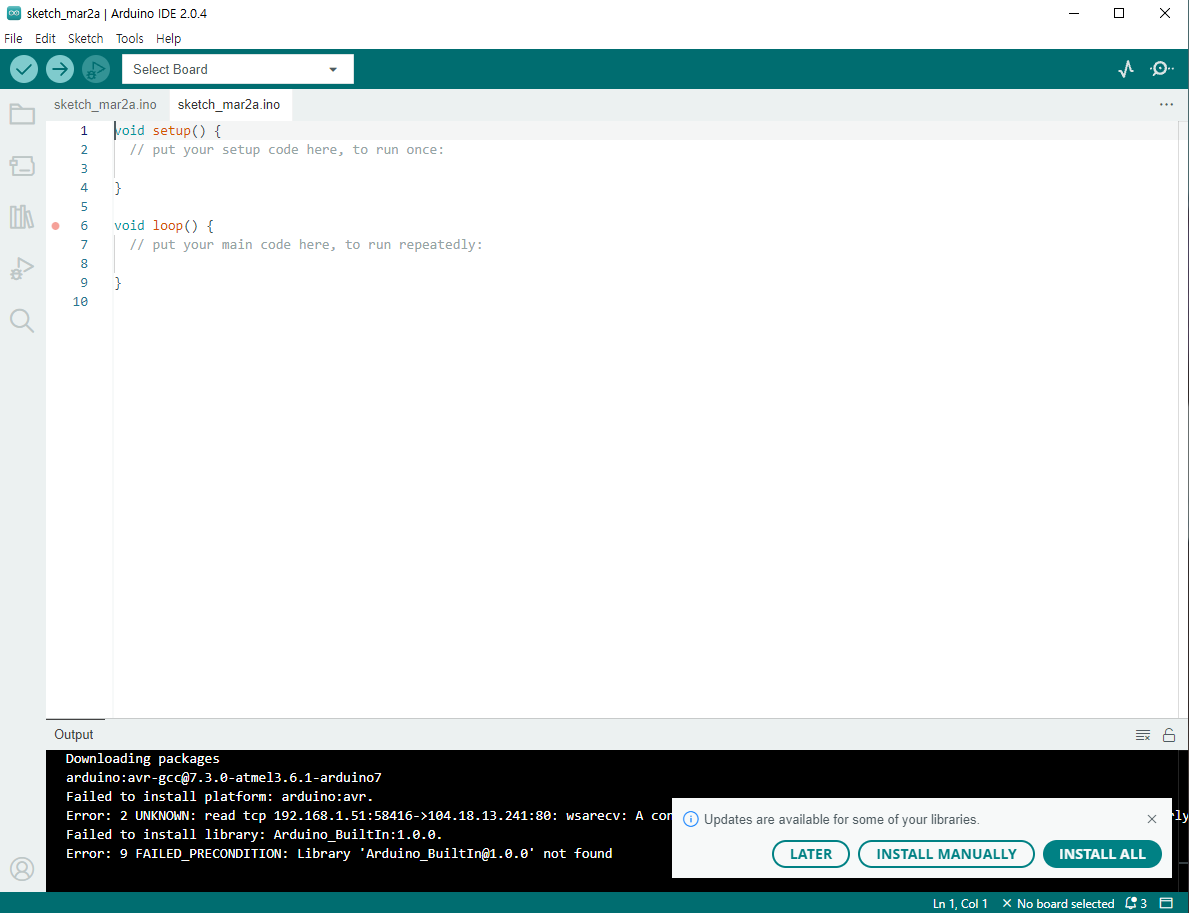Click the Arduino logo in title bar
This screenshot has height=913, width=1189.
[14, 13]
